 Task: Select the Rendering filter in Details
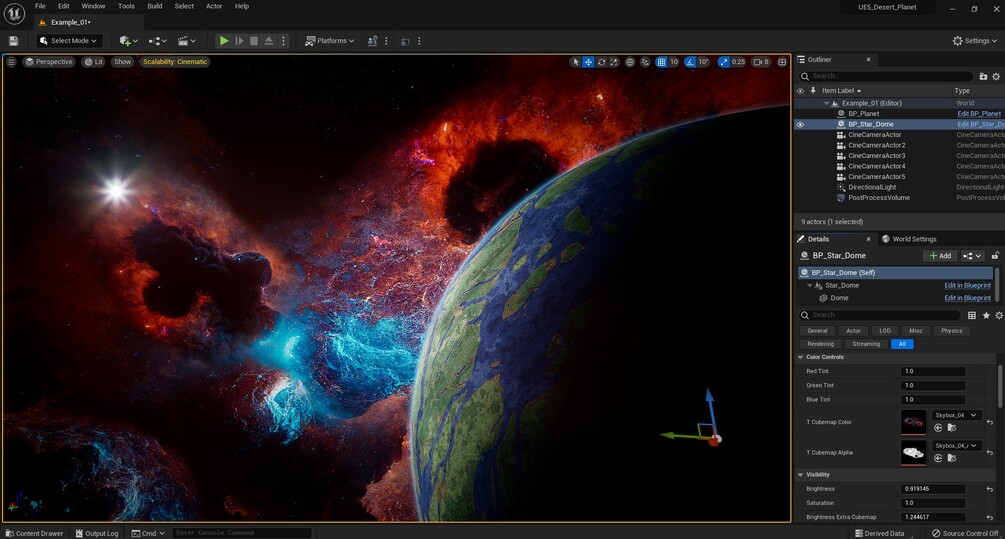[x=820, y=344]
